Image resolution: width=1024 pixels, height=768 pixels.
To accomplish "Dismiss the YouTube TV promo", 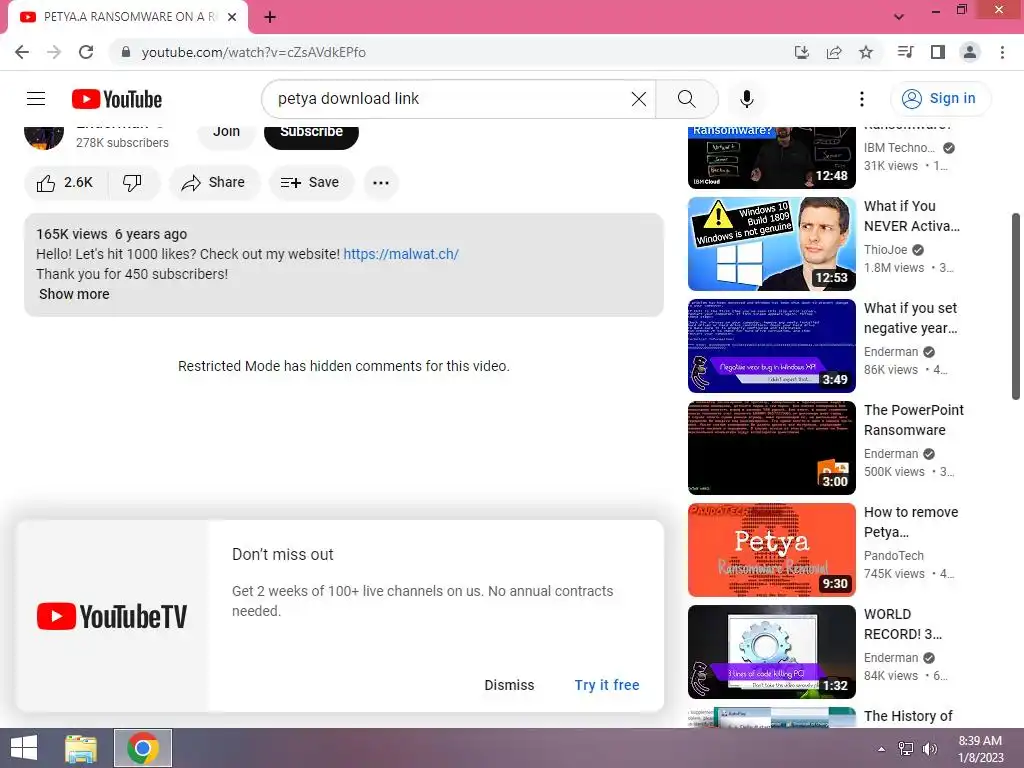I will [x=509, y=685].
